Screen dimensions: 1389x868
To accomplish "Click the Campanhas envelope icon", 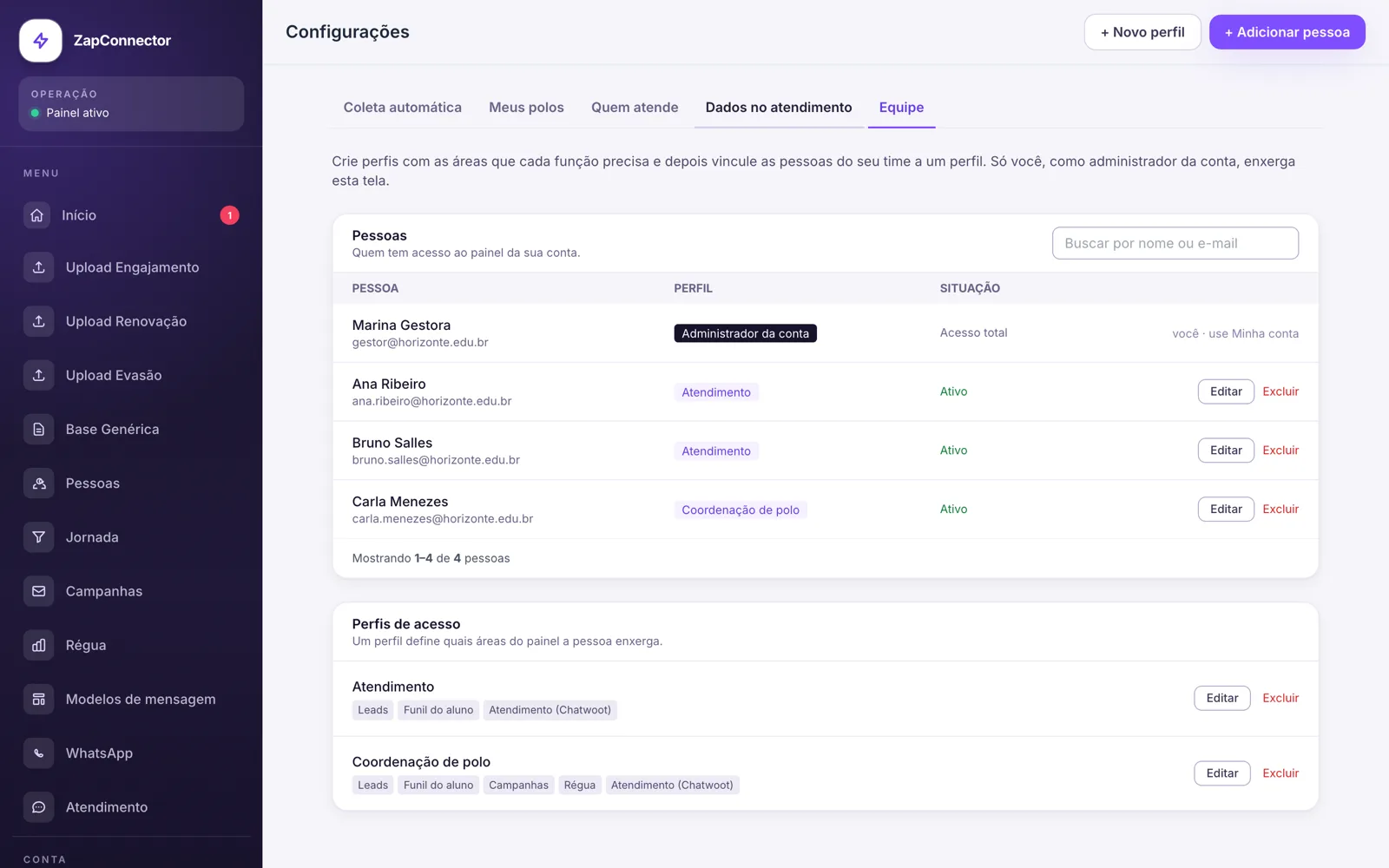I will click(x=38, y=591).
